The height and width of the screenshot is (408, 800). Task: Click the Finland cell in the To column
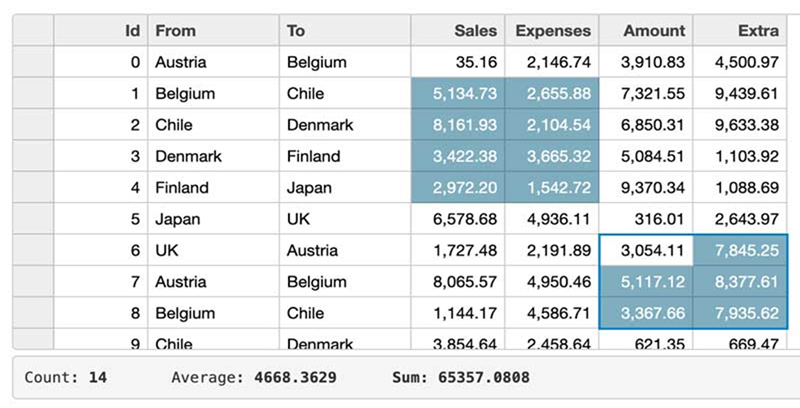pyautogui.click(x=344, y=156)
